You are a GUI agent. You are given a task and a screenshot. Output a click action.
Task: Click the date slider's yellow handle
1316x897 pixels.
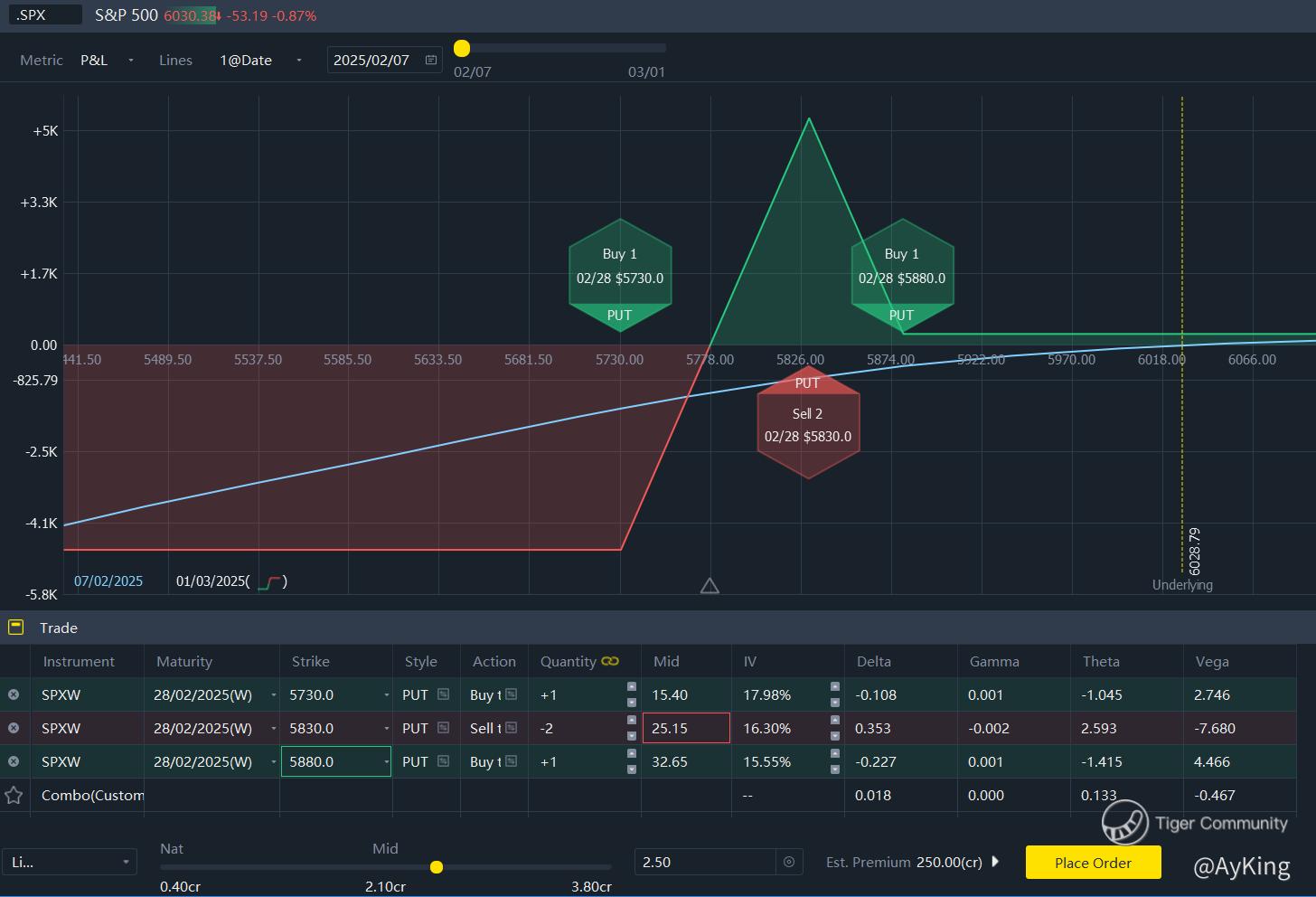[462, 48]
